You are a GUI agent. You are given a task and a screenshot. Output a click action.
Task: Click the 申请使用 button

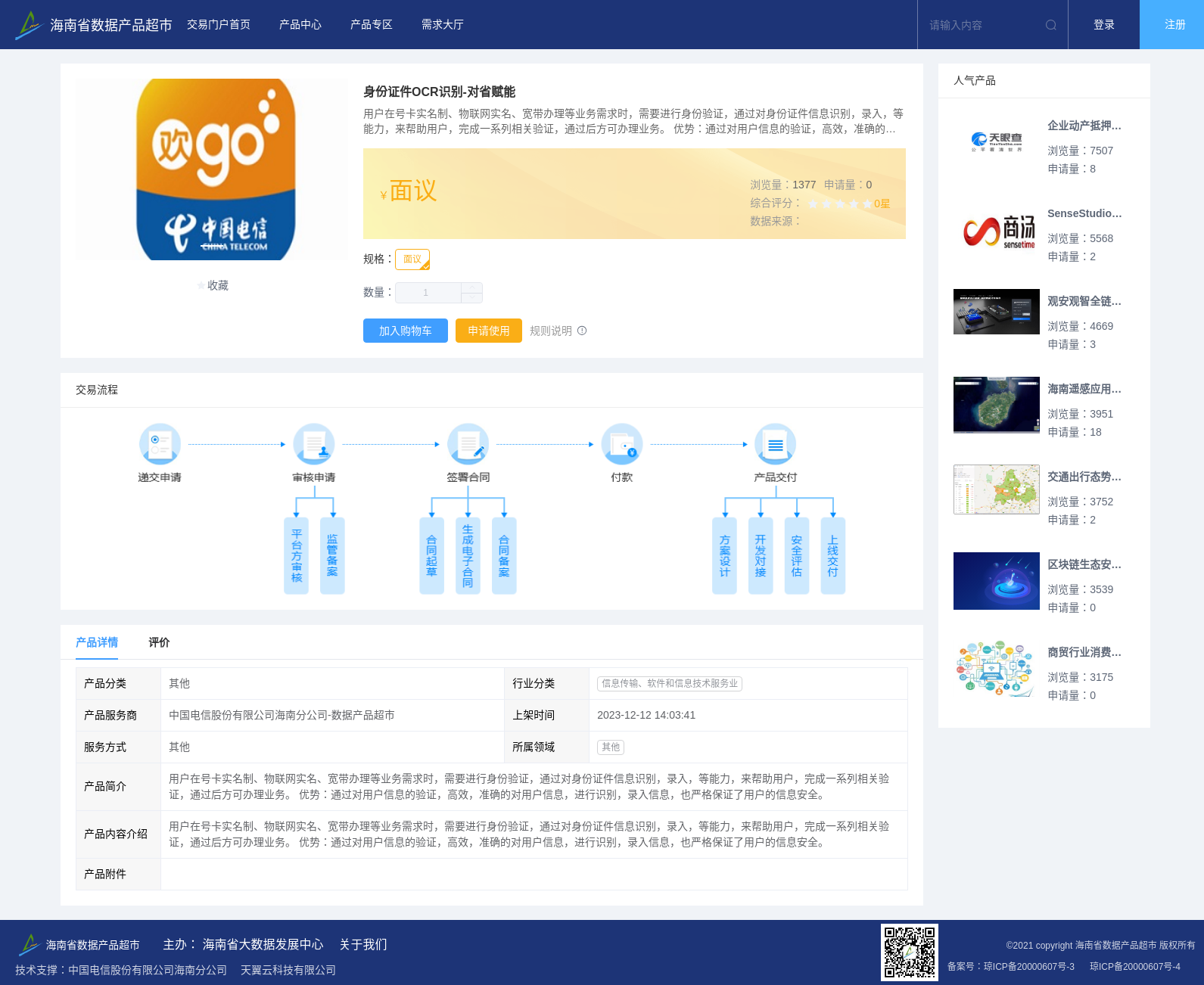tap(489, 331)
